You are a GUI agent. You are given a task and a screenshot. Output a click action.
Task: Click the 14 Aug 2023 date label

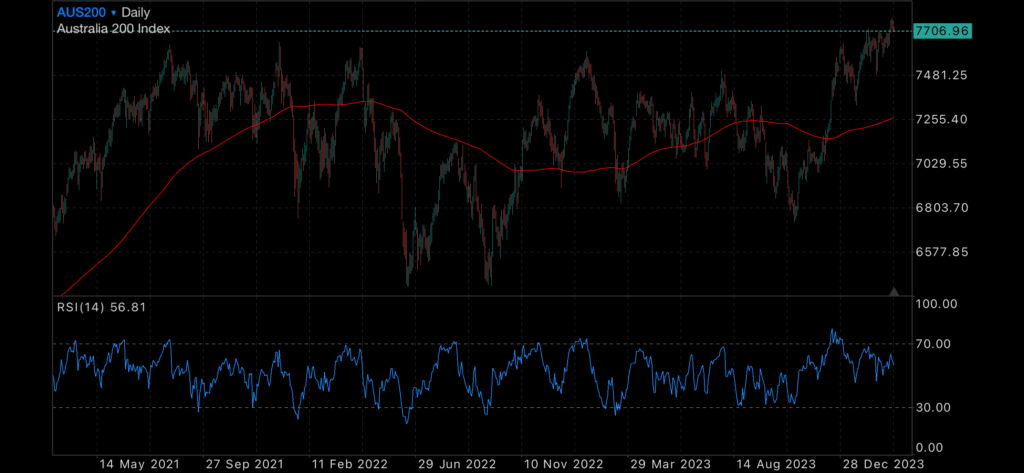(x=775, y=464)
